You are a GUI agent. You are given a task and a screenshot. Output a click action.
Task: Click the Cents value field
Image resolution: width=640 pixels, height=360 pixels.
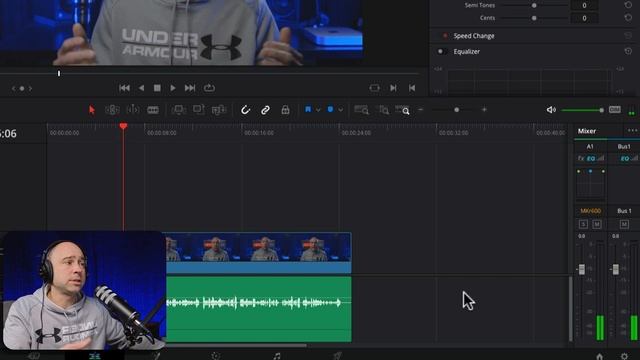click(584, 18)
